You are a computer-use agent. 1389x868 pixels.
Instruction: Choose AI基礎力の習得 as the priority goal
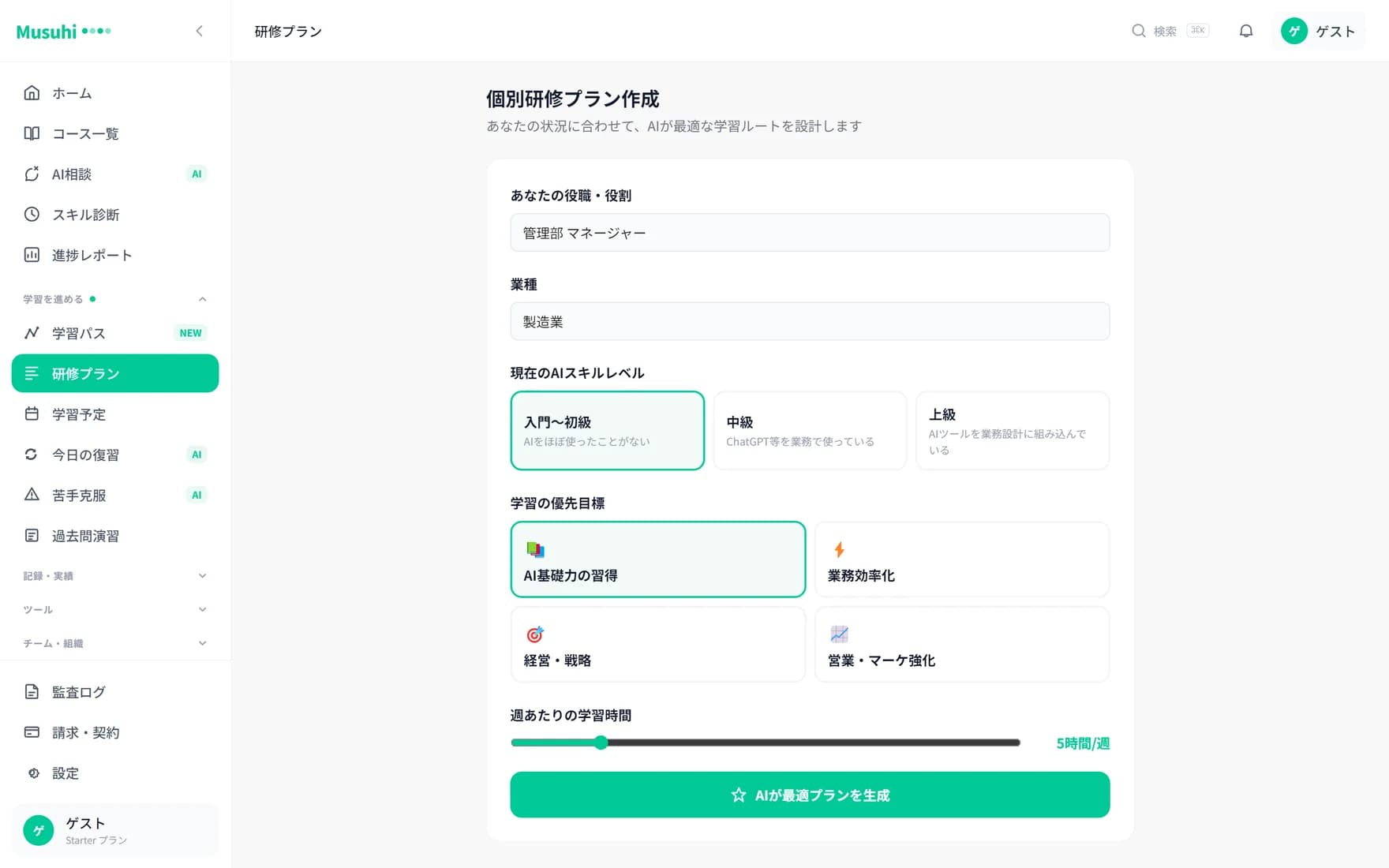click(658, 559)
